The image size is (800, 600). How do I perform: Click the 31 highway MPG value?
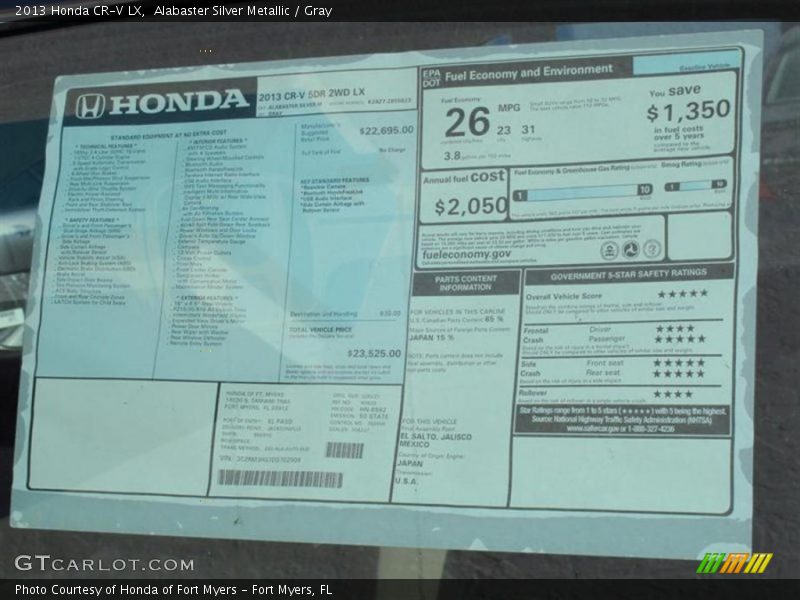click(x=528, y=130)
